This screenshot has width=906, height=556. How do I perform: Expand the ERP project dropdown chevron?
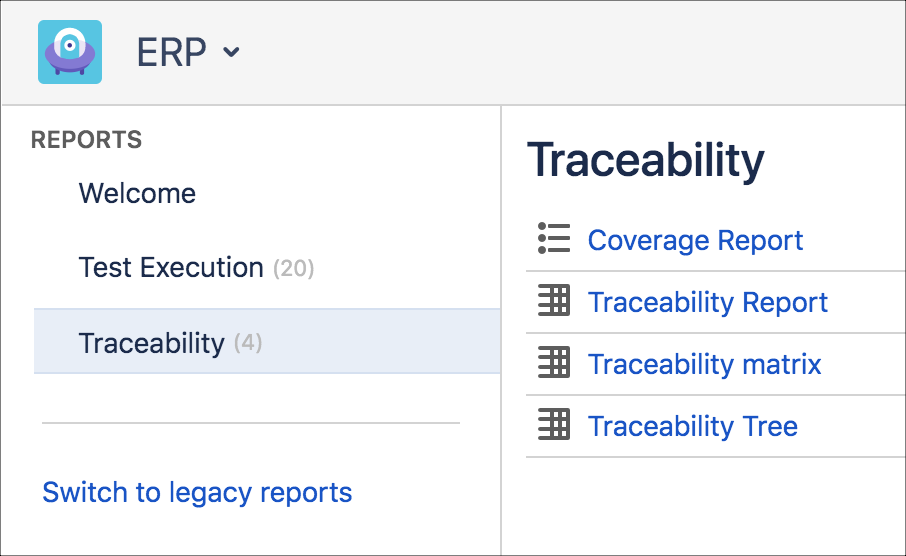point(231,52)
